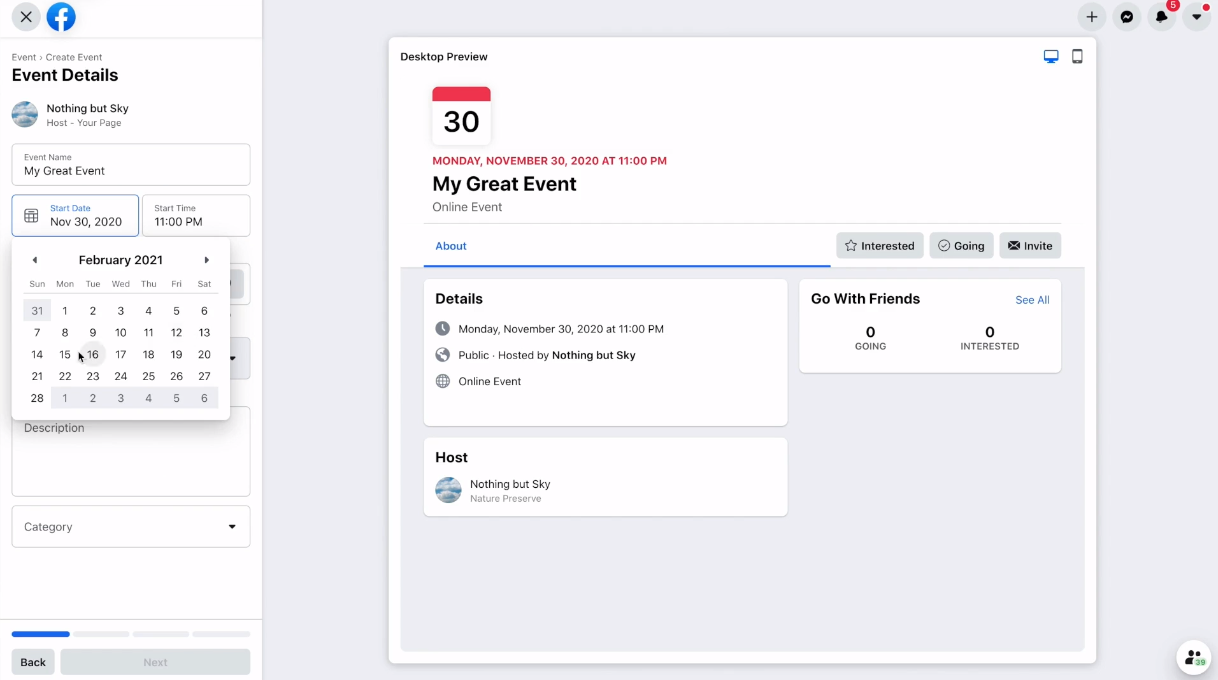This screenshot has height=680, width=1218.
Task: Open the Messenger icon in the top bar
Action: click(1127, 17)
